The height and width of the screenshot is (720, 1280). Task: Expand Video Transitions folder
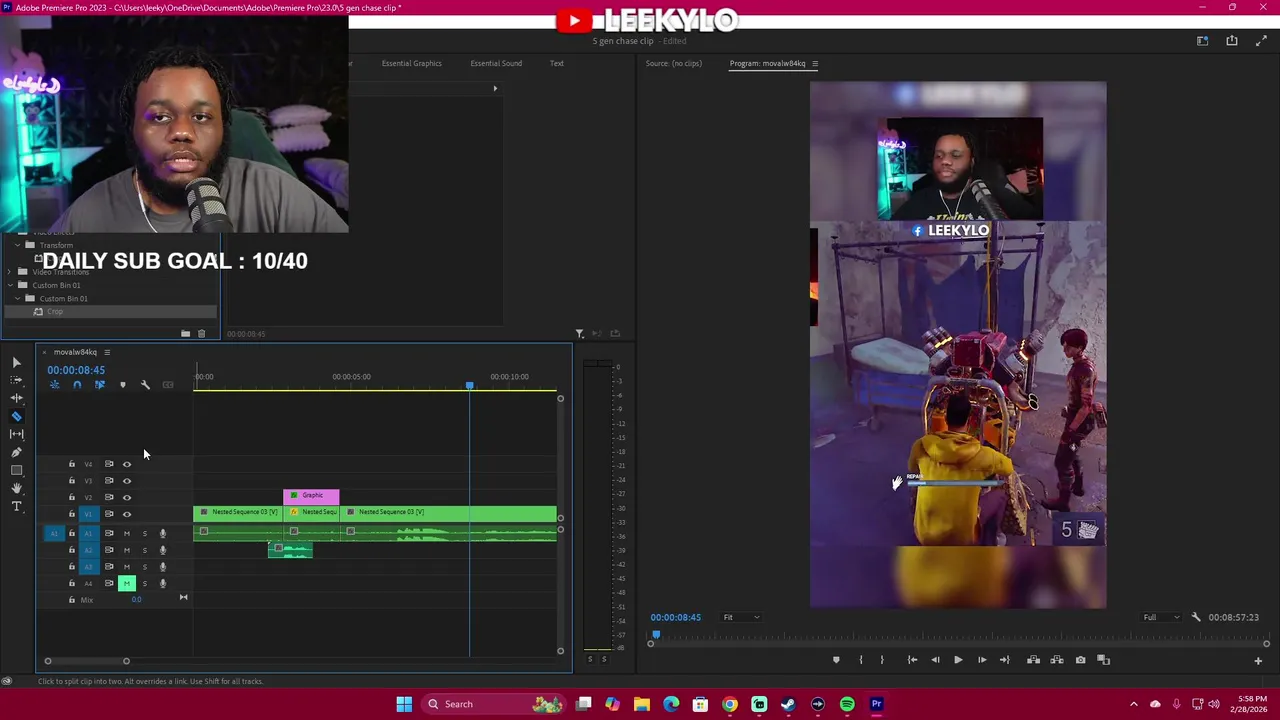[x=10, y=272]
